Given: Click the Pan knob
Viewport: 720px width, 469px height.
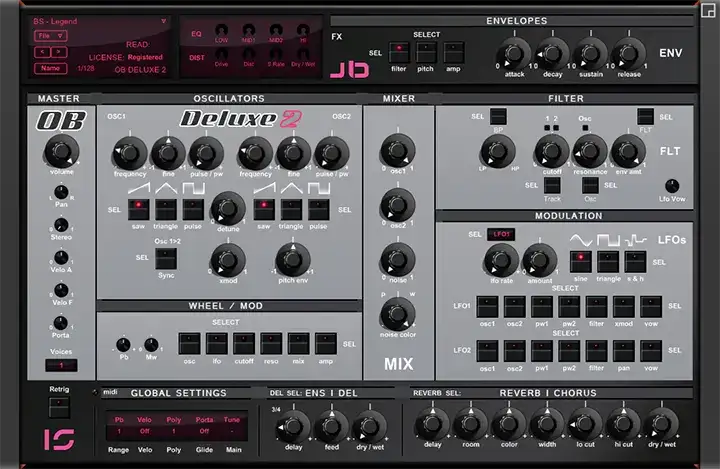Looking at the screenshot, I should pos(61,192).
